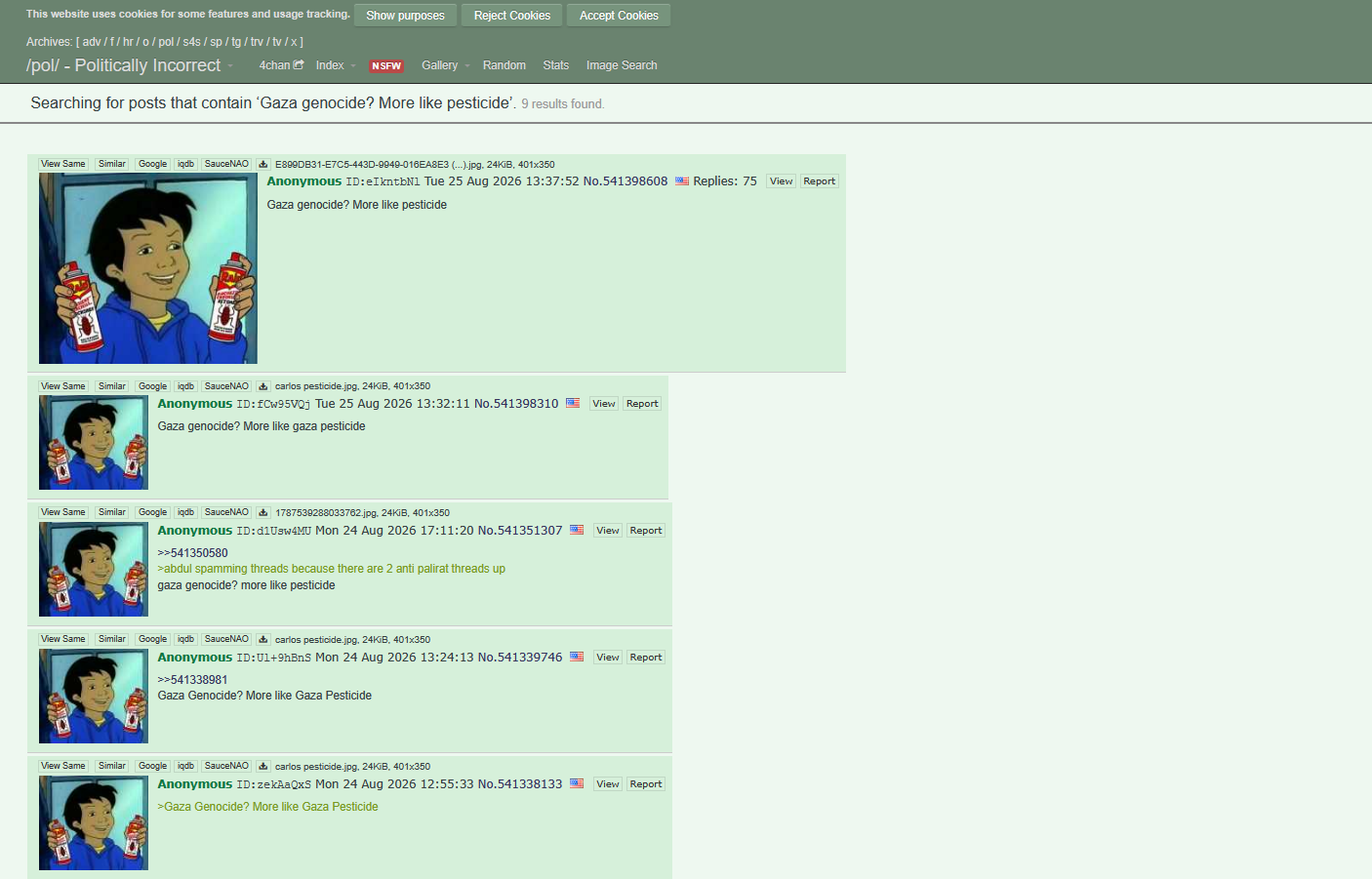1372x879 pixels.
Task: Open the tg archive link
Action: [236, 42]
